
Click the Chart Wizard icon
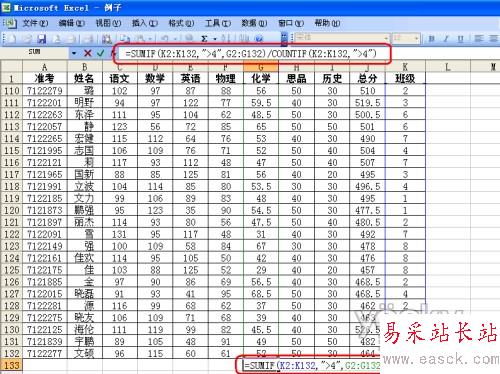click(x=244, y=39)
